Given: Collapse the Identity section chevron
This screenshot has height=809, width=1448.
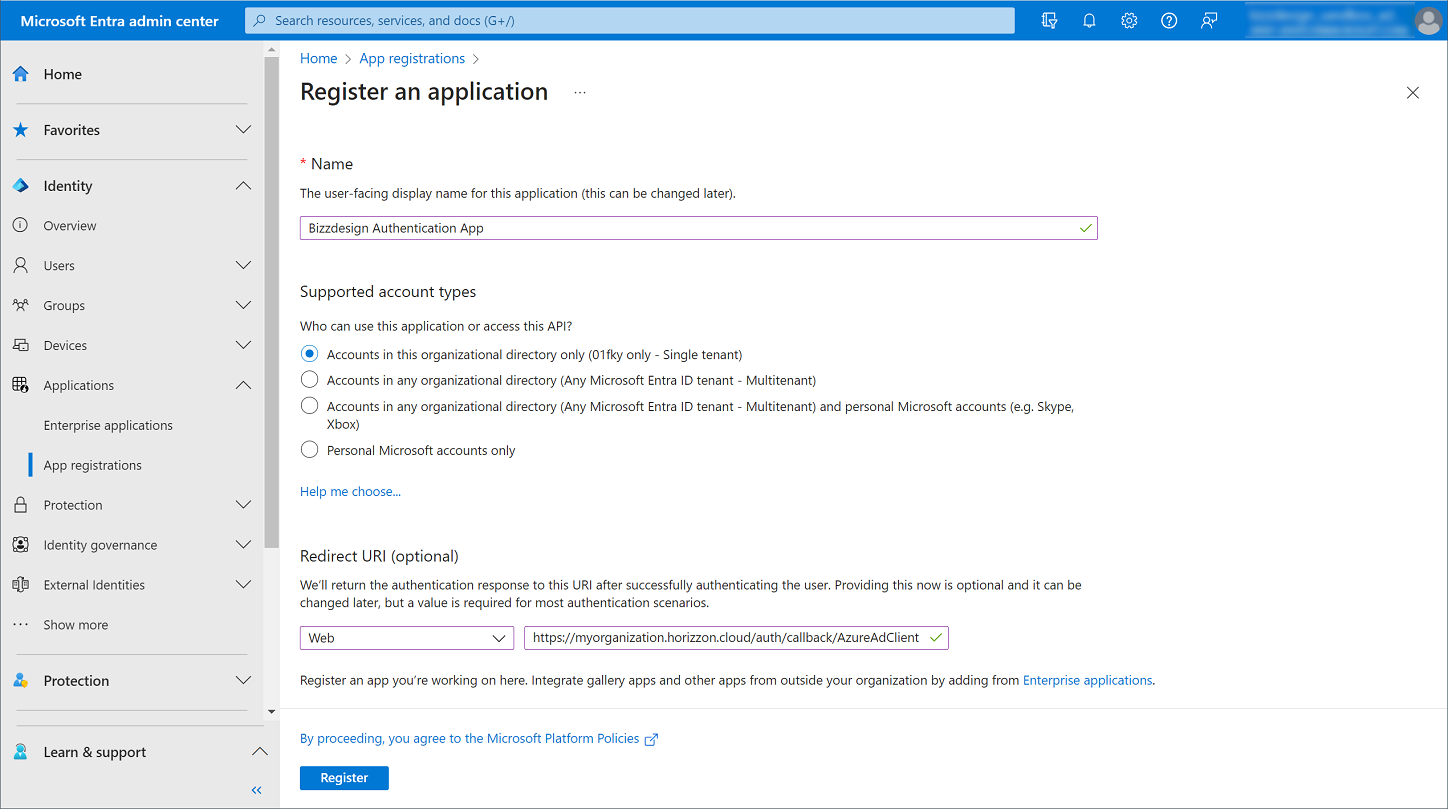Looking at the screenshot, I should tap(243, 186).
